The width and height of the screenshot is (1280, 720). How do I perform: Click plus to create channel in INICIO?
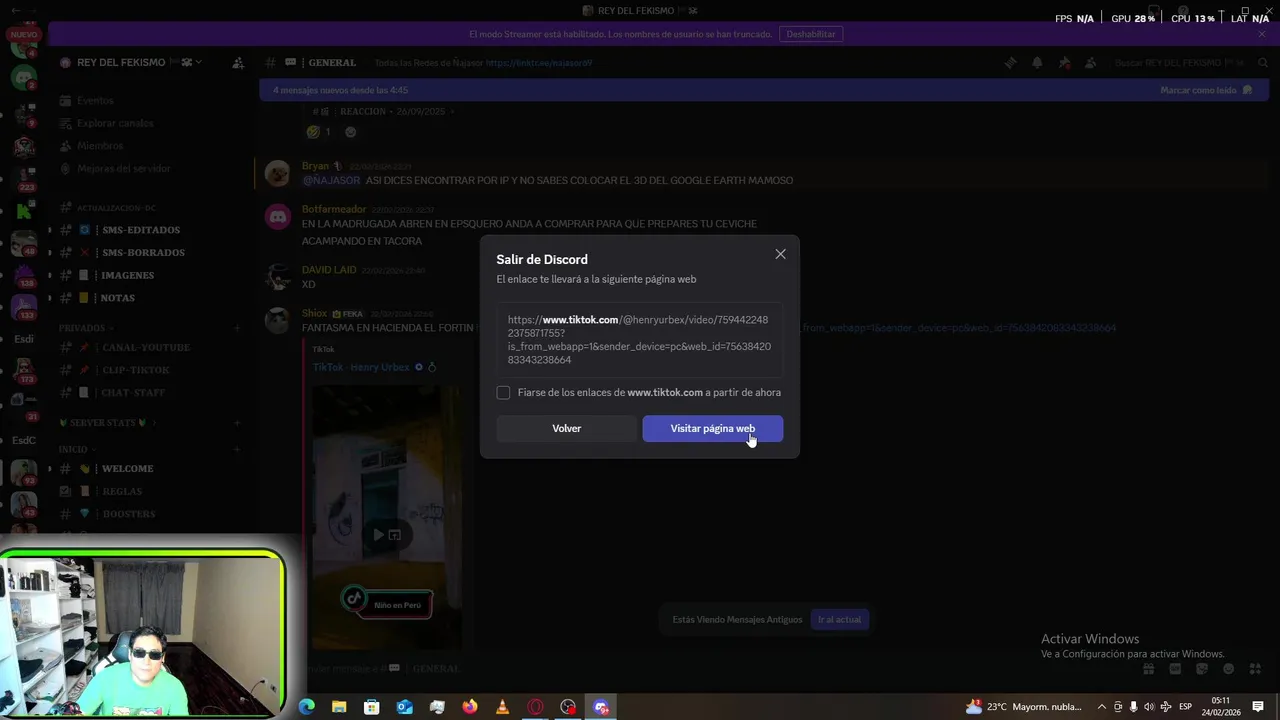click(x=237, y=450)
